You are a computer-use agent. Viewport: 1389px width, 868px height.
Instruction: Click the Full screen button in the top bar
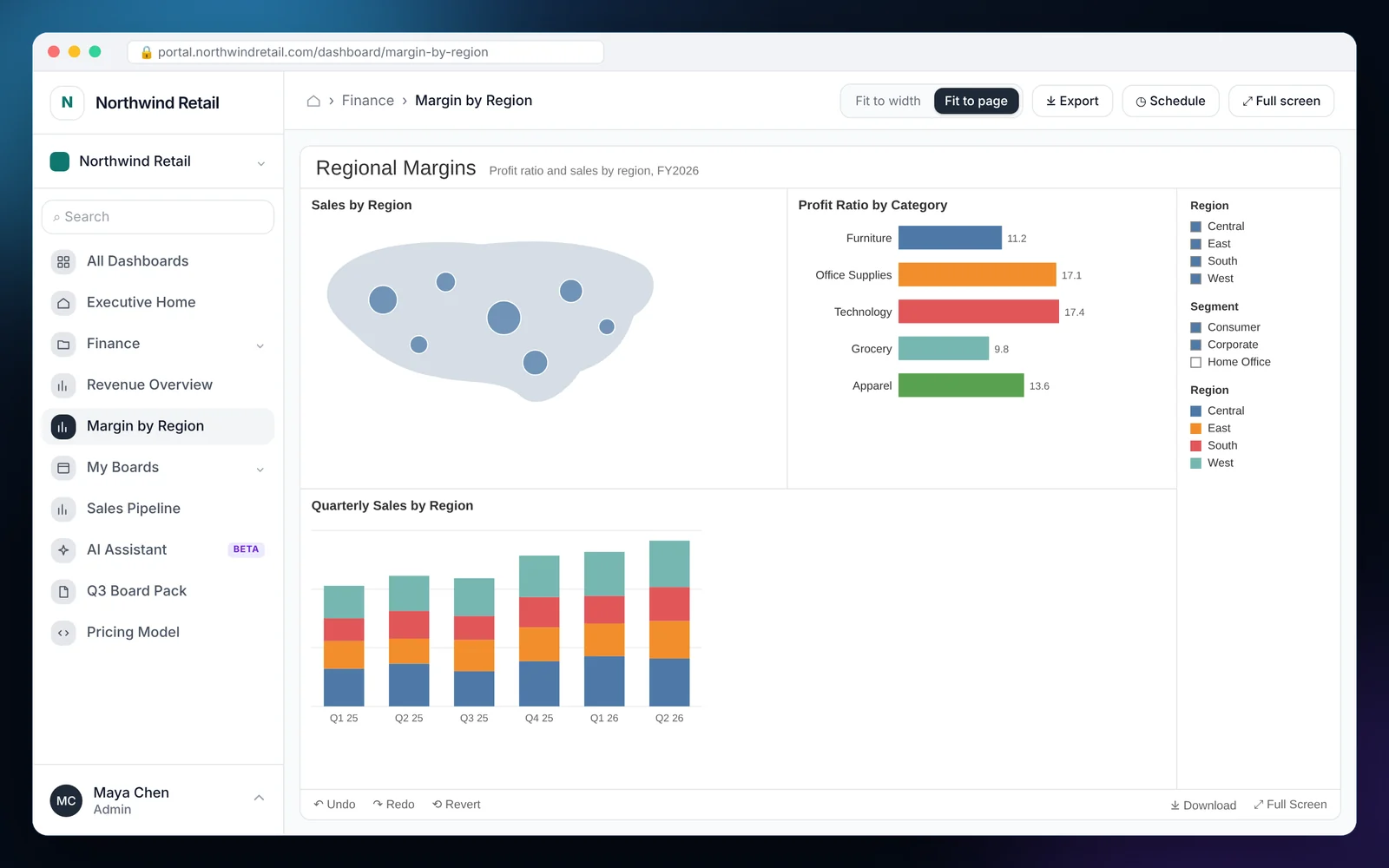pyautogui.click(x=1281, y=101)
